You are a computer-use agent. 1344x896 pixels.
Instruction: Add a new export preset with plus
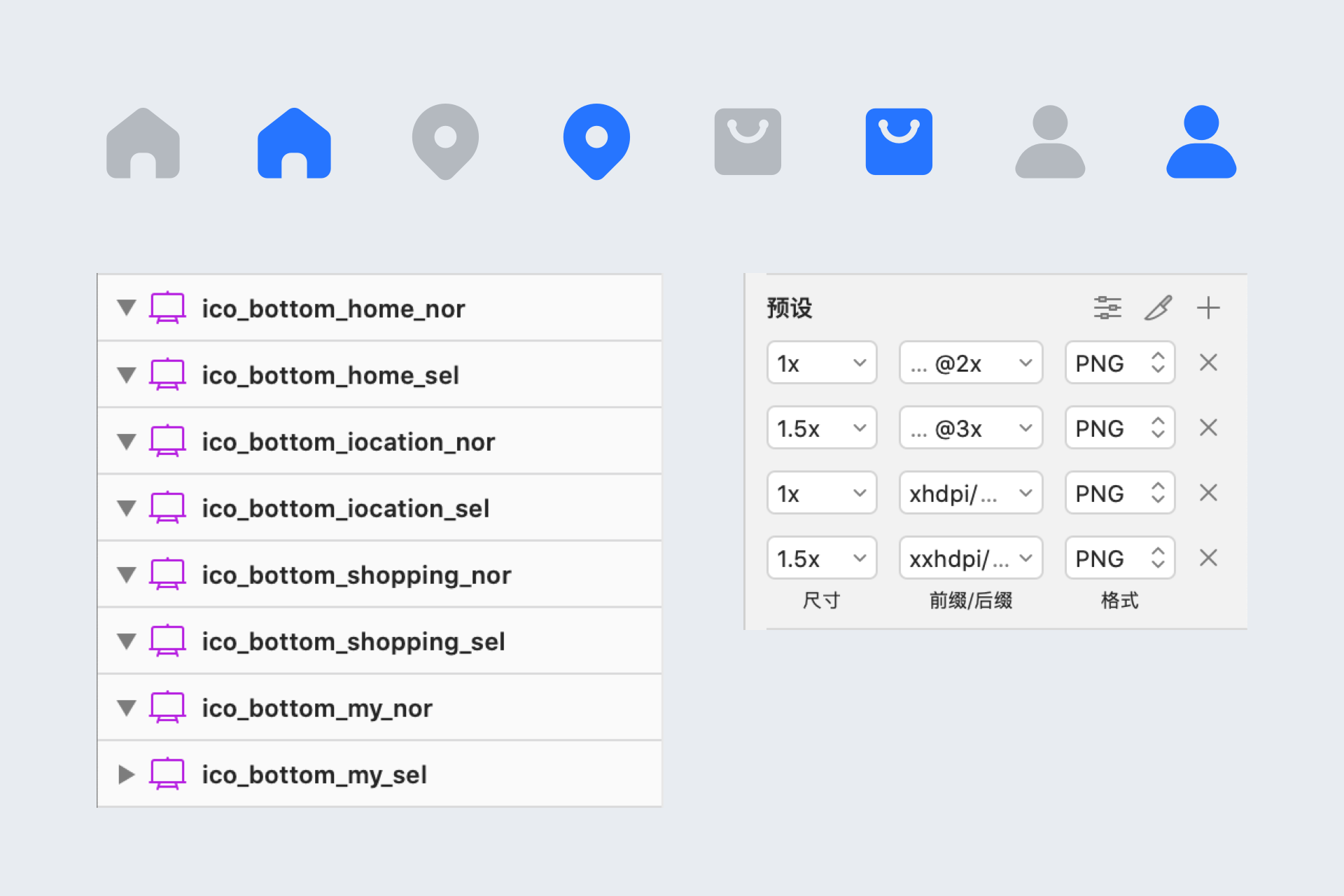coord(1208,308)
